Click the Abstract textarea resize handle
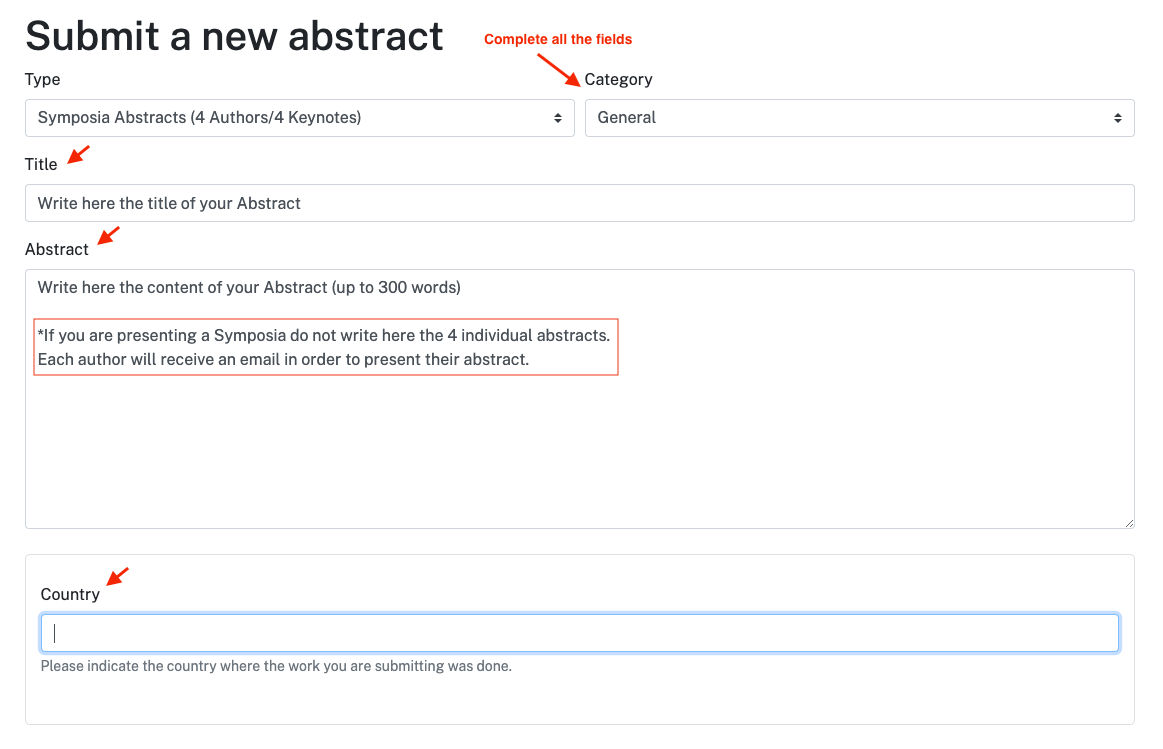 pos(1129,523)
